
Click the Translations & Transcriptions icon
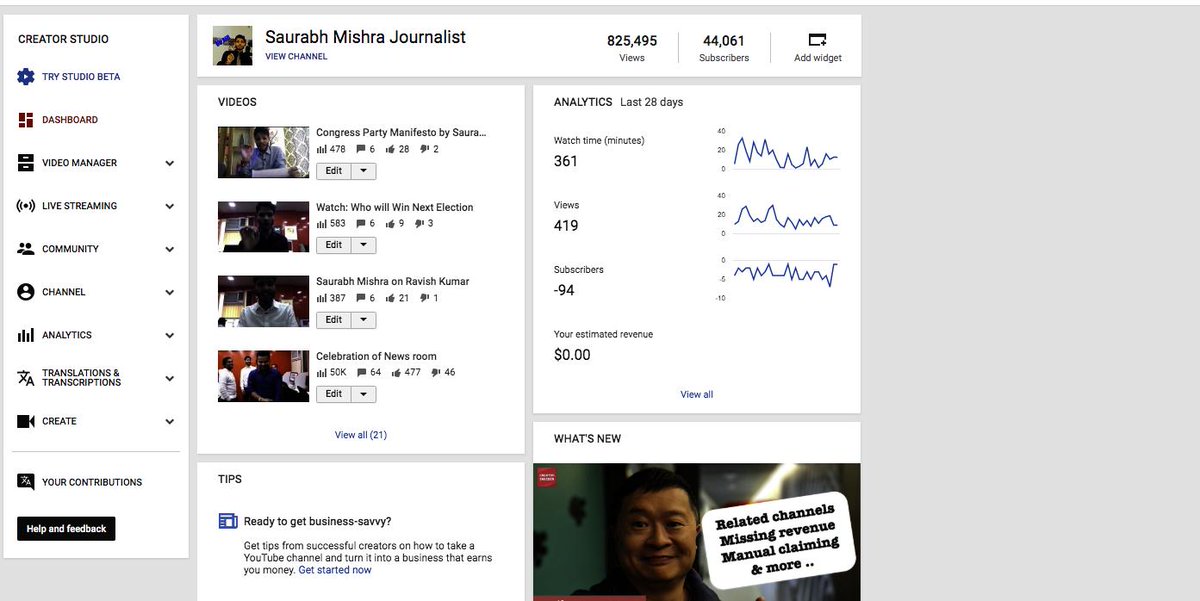pyautogui.click(x=26, y=378)
